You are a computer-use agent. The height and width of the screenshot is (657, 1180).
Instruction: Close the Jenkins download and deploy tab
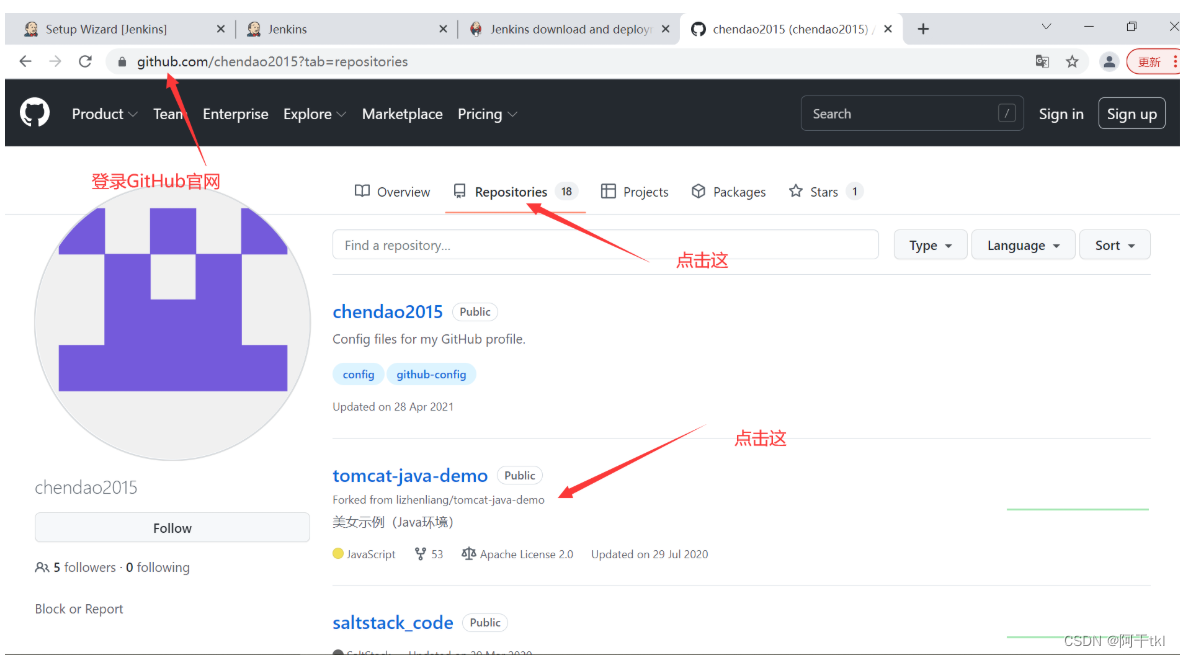coord(665,29)
